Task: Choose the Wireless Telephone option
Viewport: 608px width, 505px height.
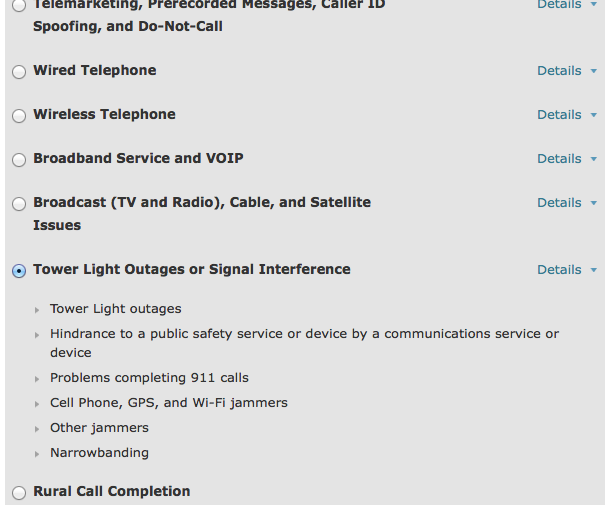Action: click(19, 116)
